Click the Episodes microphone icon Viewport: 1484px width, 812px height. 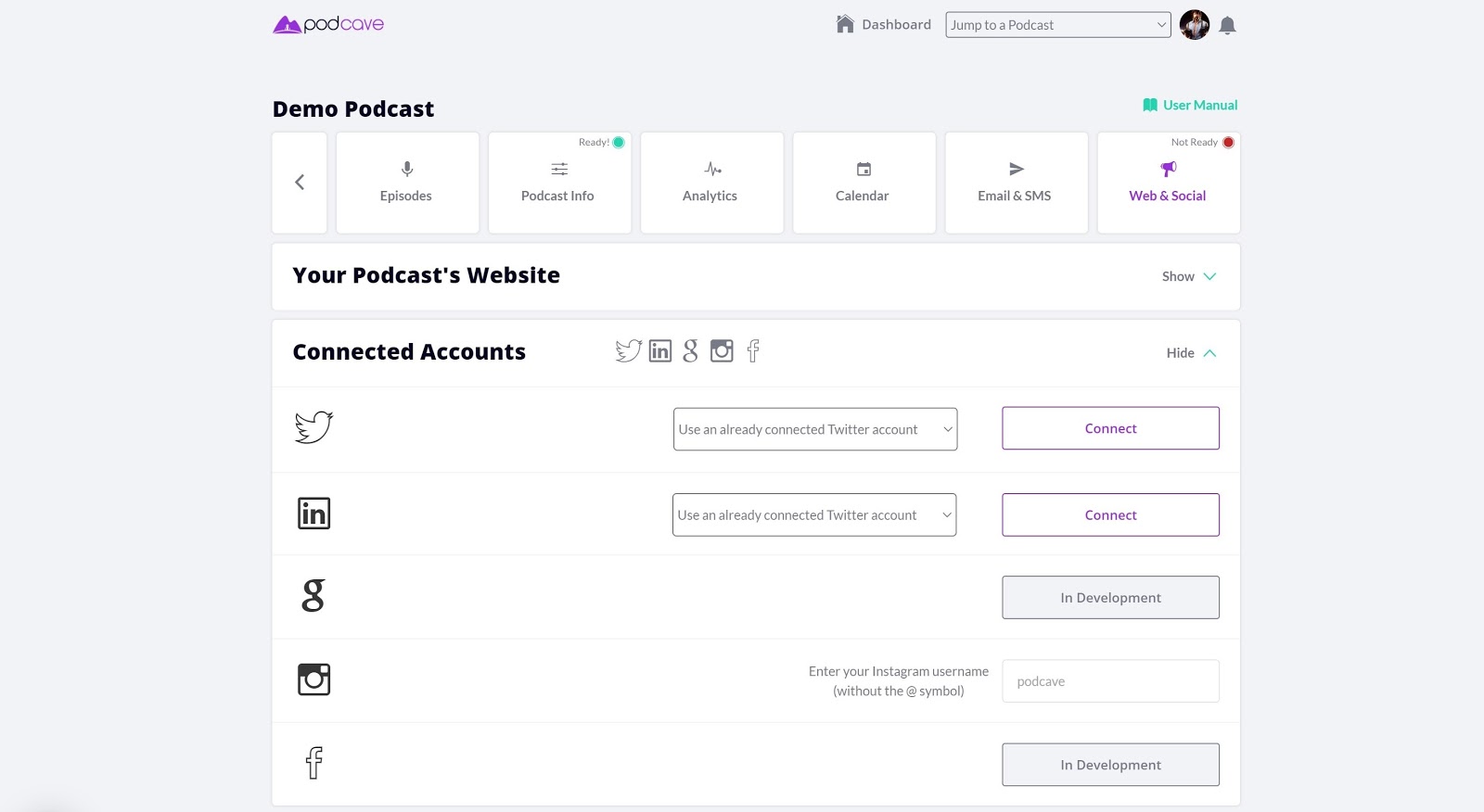[x=407, y=169]
